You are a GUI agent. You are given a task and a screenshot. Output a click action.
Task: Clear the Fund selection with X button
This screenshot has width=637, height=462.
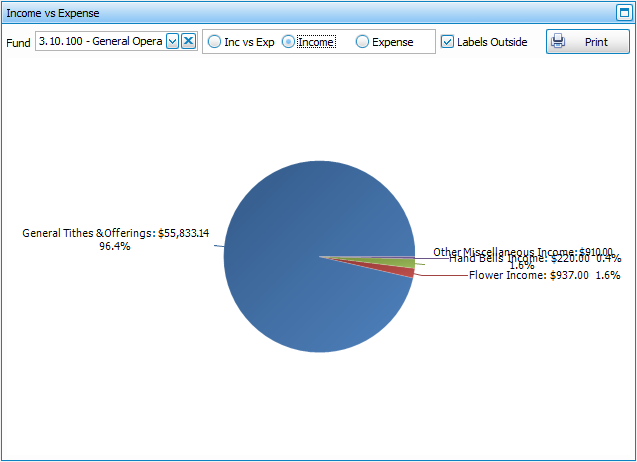pyautogui.click(x=188, y=41)
